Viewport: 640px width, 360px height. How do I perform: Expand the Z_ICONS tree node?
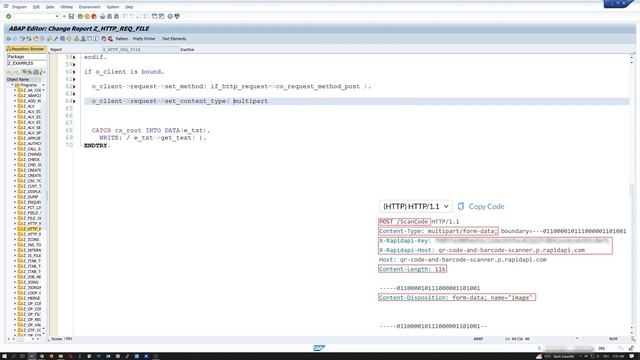tap(16, 240)
